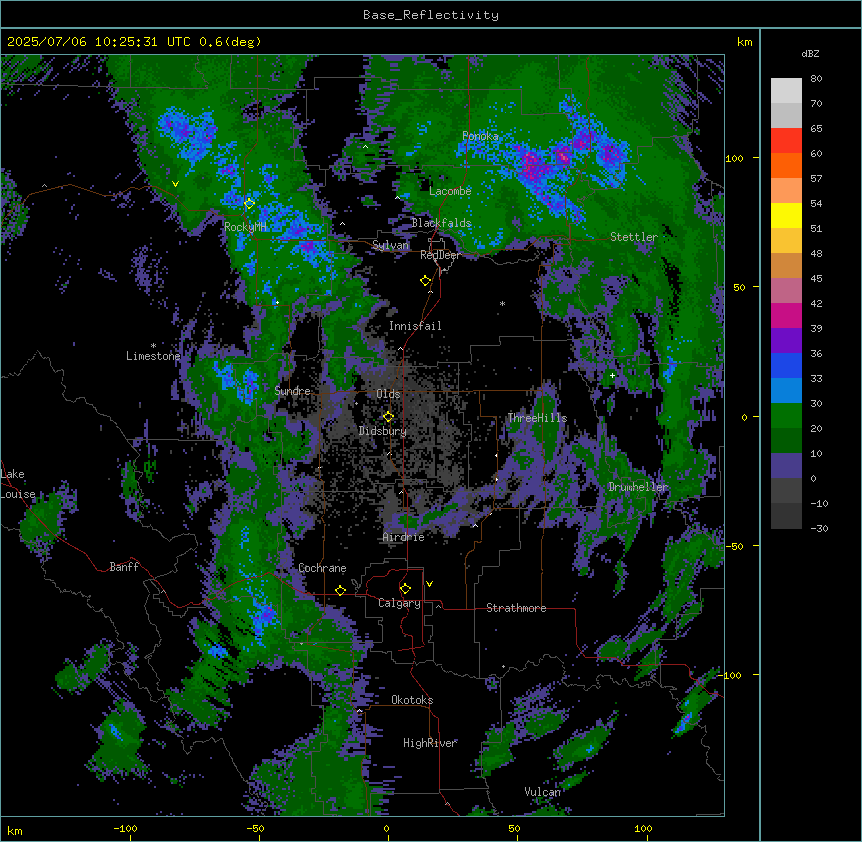This screenshot has height=842, width=862.
Task: Click the Innisfail label
Action: point(415,326)
